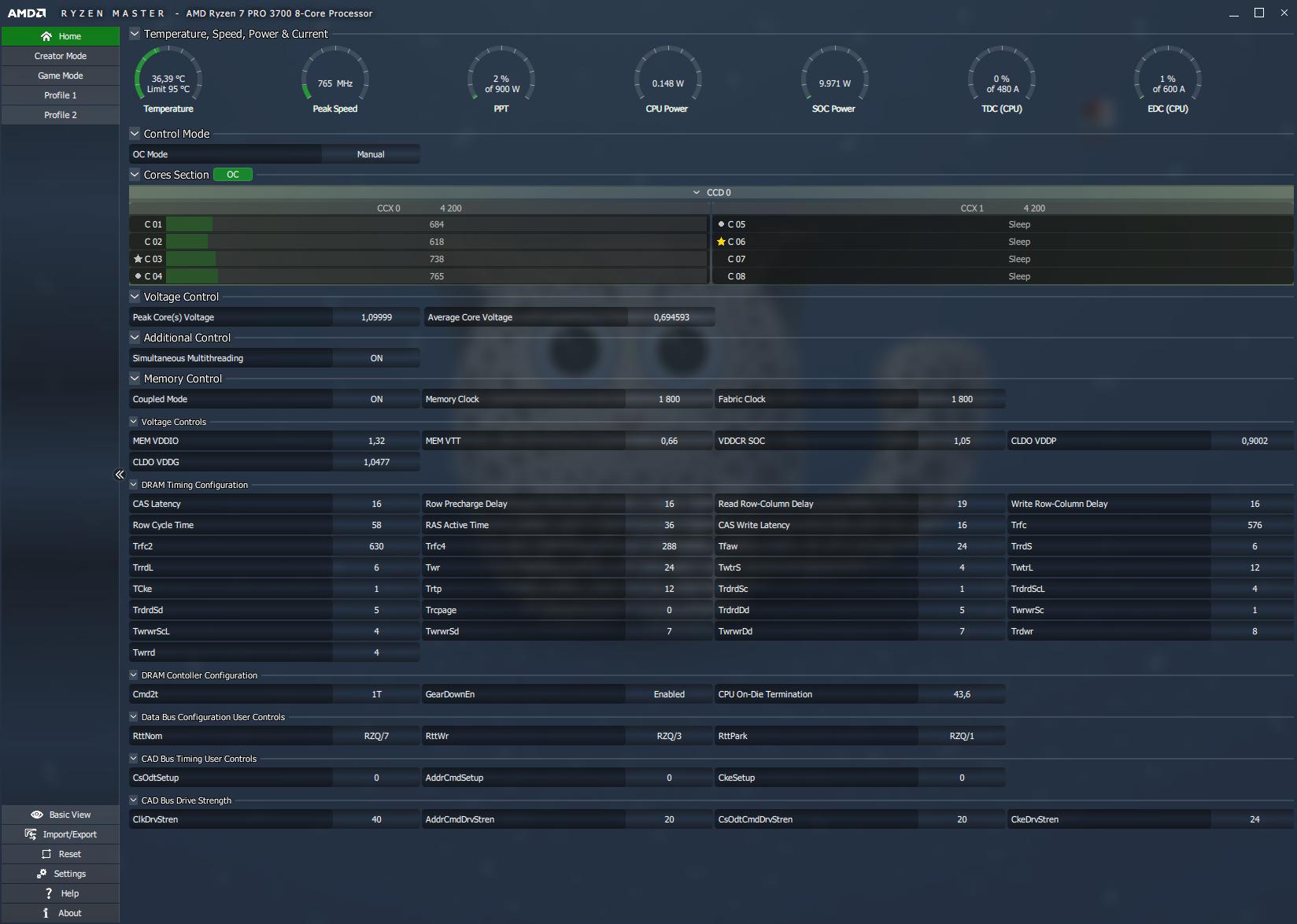This screenshot has width=1297, height=924.
Task: Open the Home tab
Action: click(61, 36)
